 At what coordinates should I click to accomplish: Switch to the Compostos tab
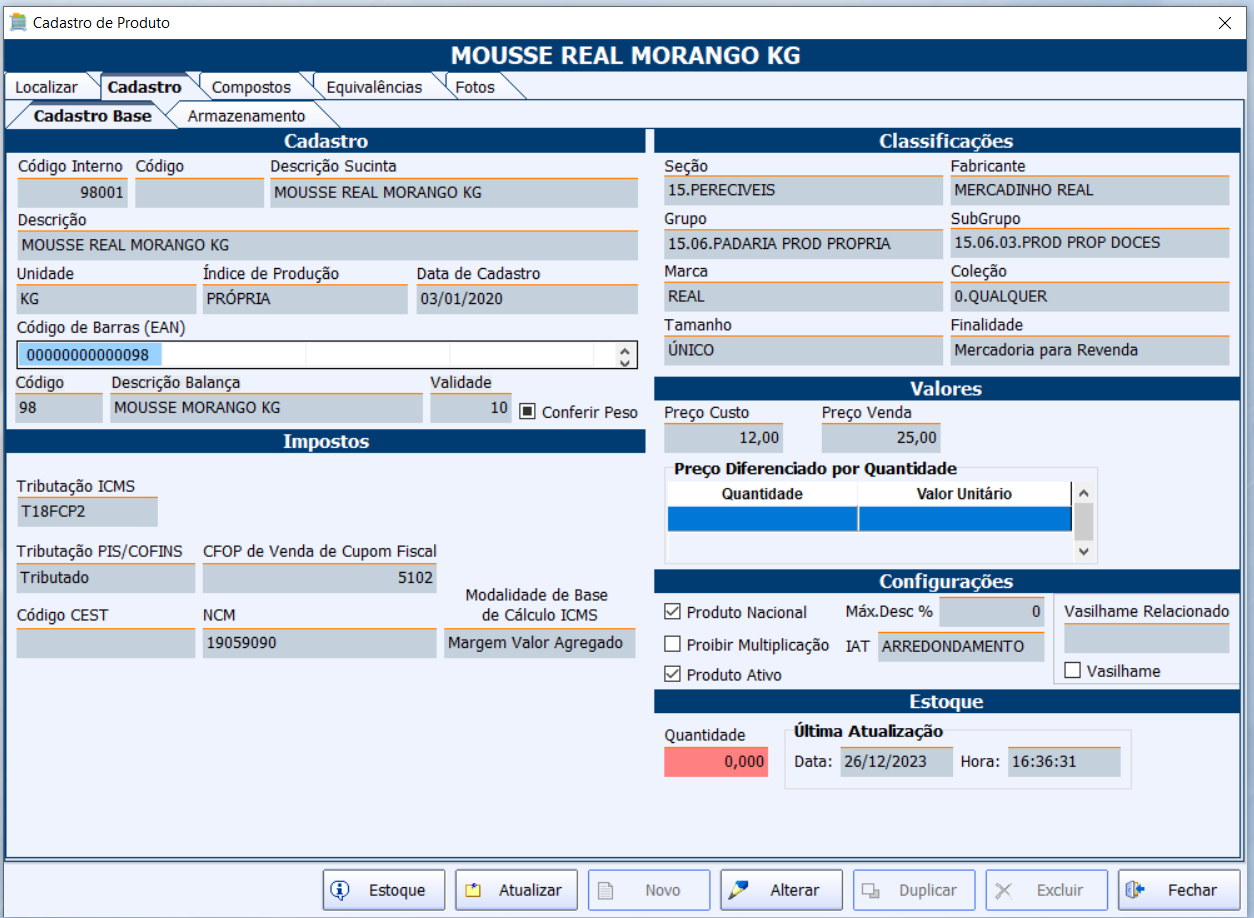[x=251, y=87]
